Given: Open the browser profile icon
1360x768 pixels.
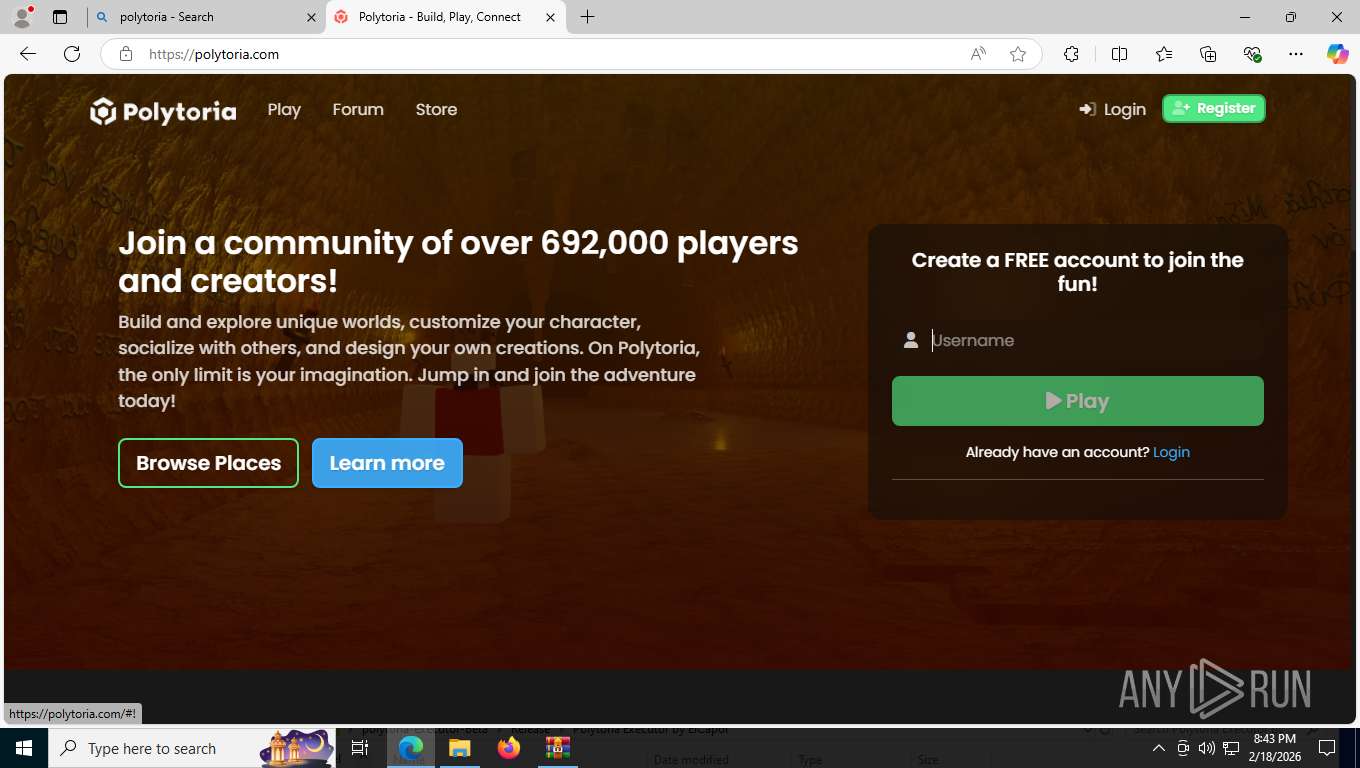Looking at the screenshot, I should click(x=22, y=17).
